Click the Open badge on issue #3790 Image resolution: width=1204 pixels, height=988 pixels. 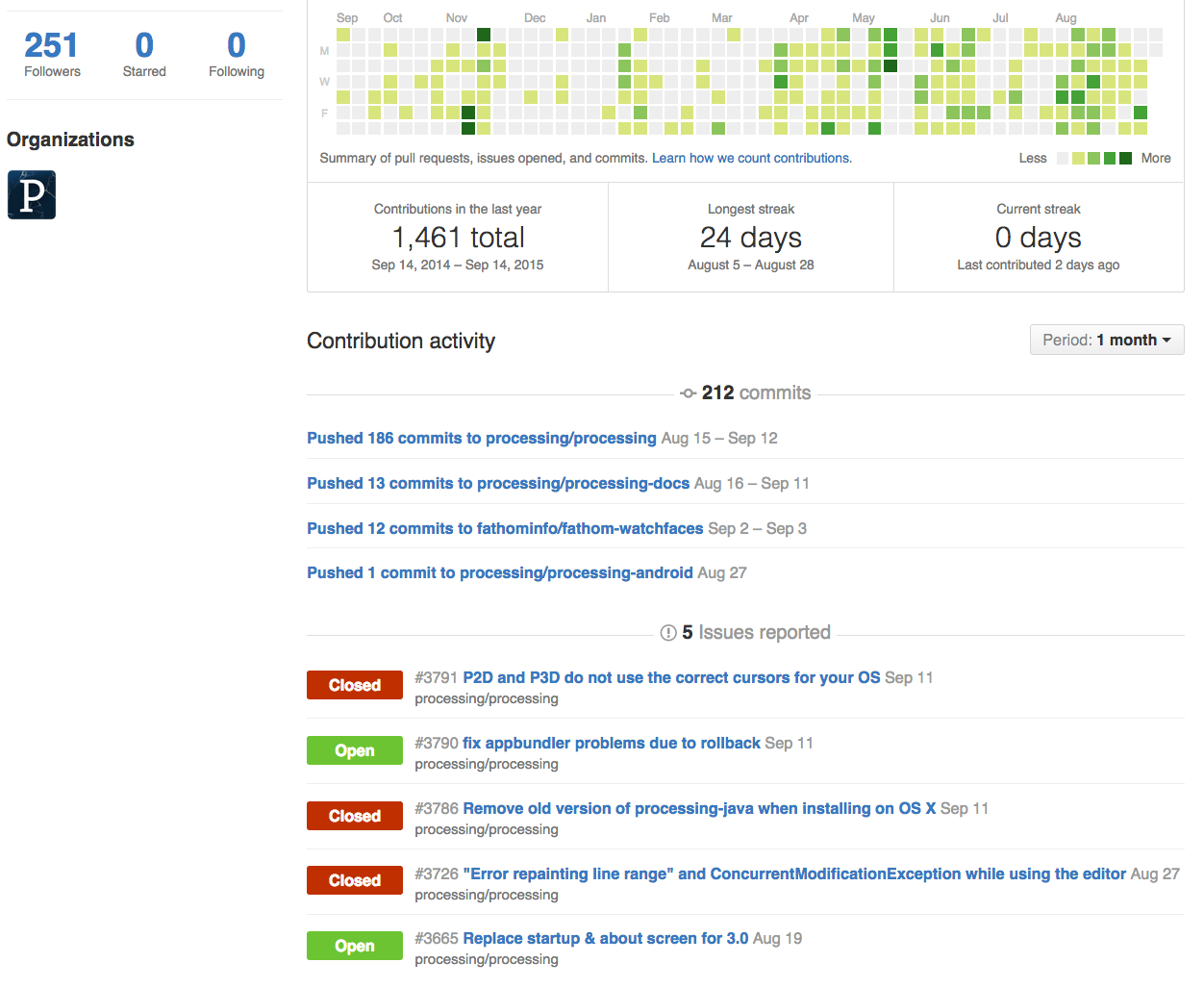[x=354, y=750]
